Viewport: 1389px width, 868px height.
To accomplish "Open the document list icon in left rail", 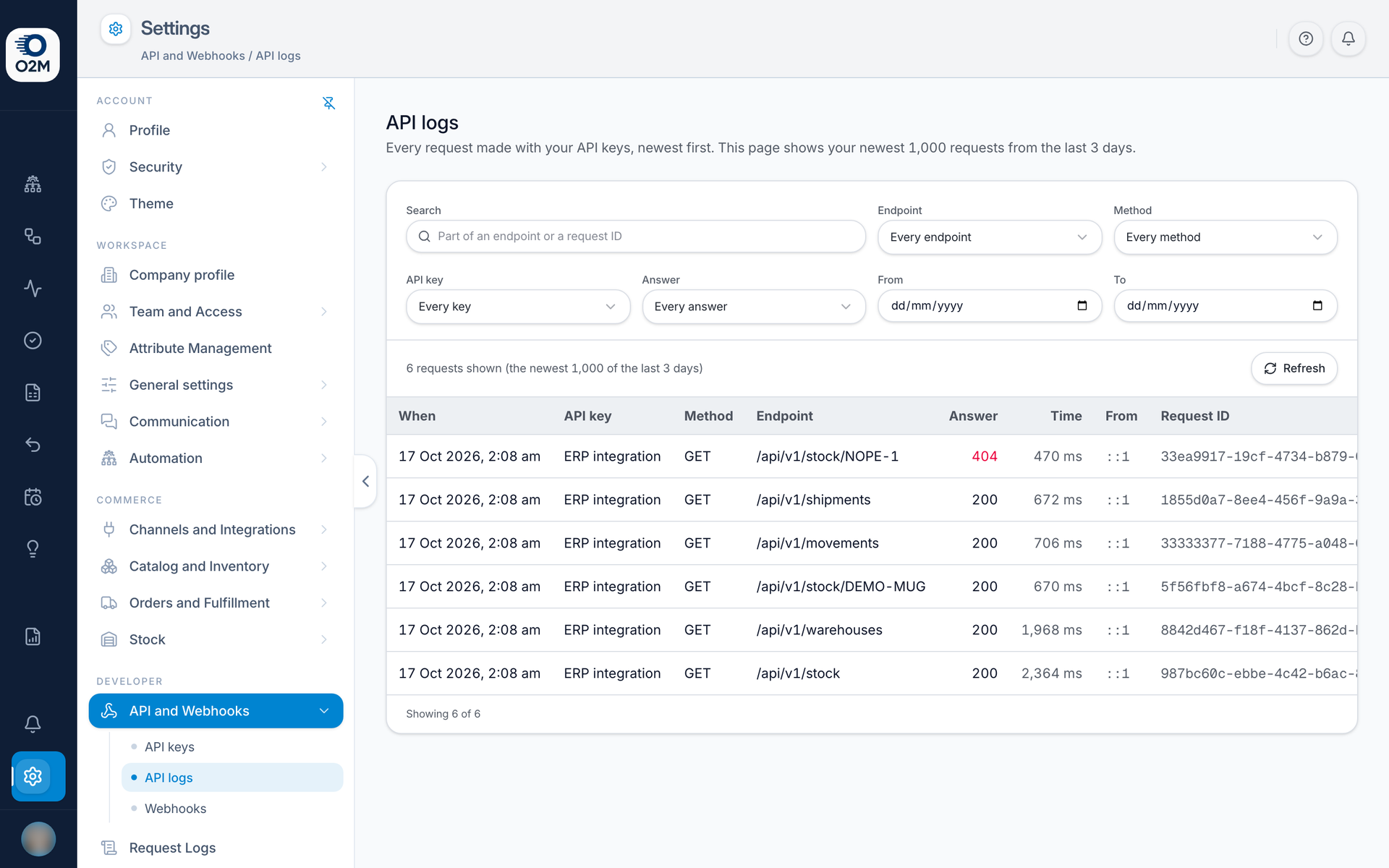I will (x=33, y=393).
